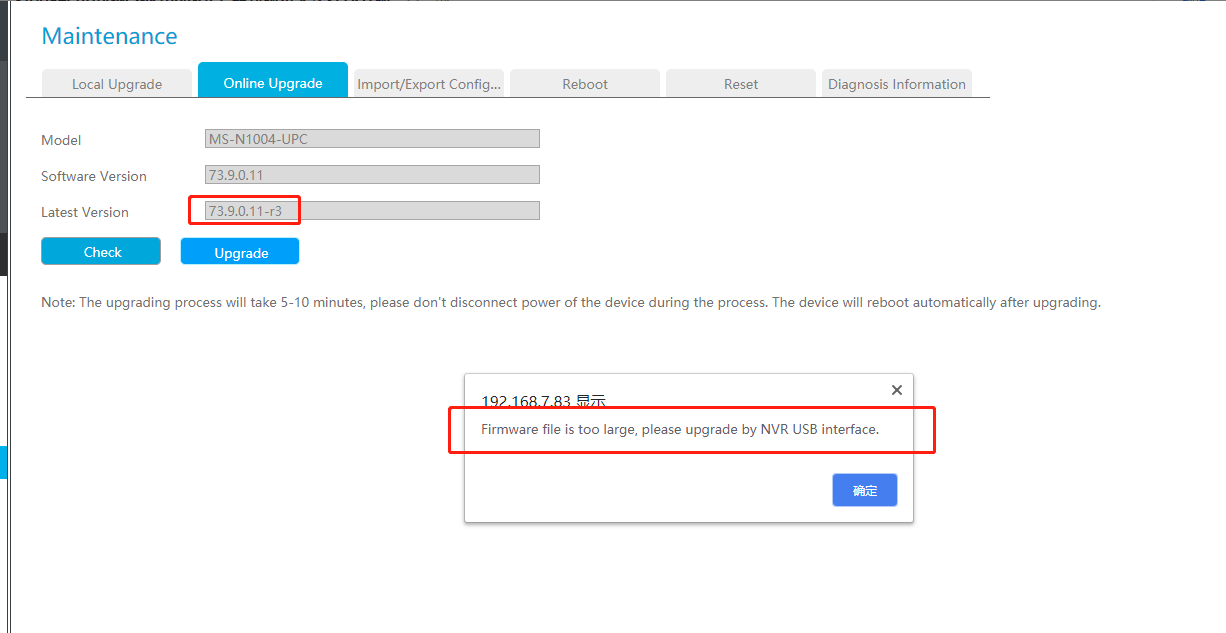This screenshot has height=633, width=1226.
Task: Click the dialog title 192.168.7.83 显示
Action: pos(543,400)
